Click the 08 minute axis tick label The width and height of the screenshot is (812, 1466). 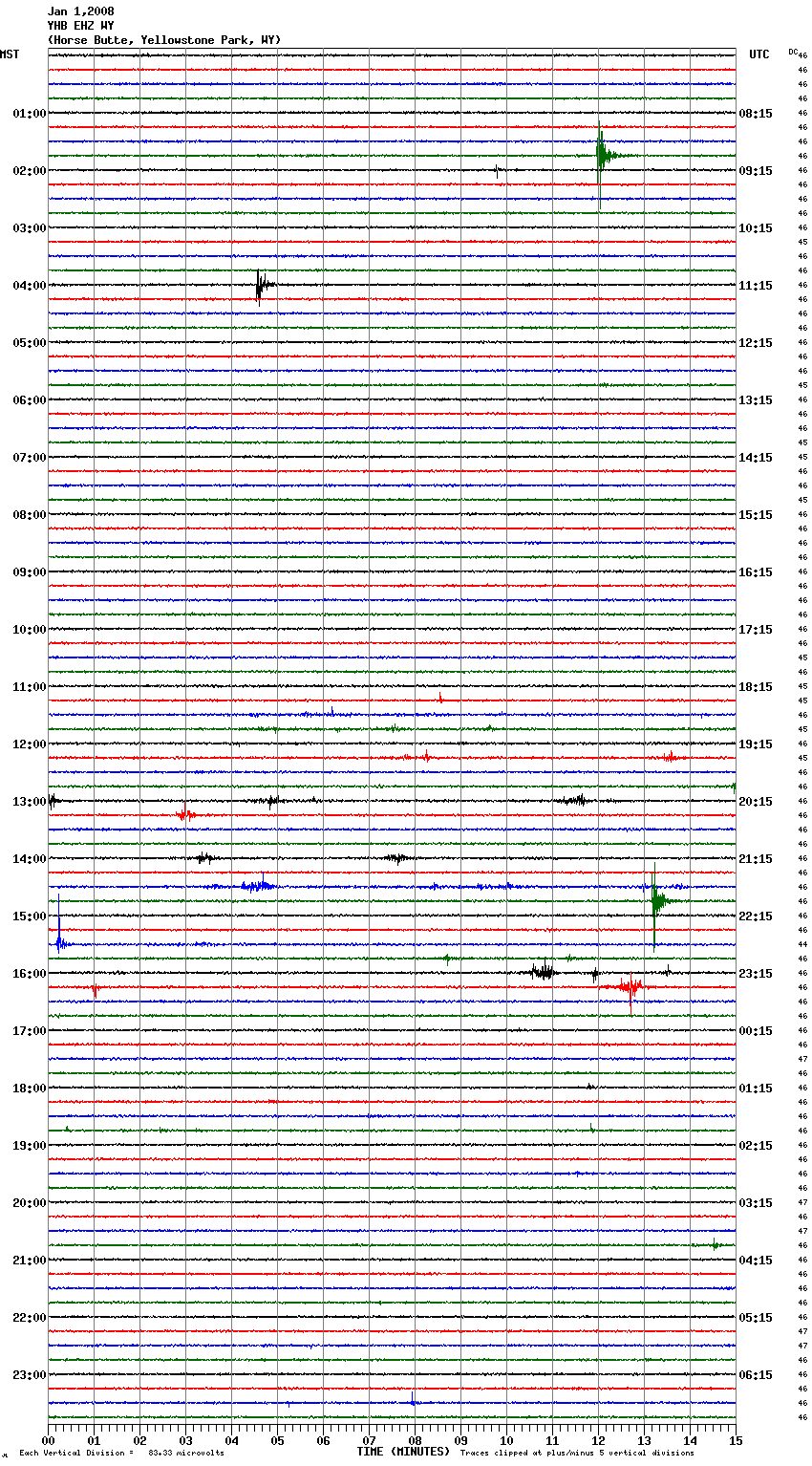click(416, 1440)
